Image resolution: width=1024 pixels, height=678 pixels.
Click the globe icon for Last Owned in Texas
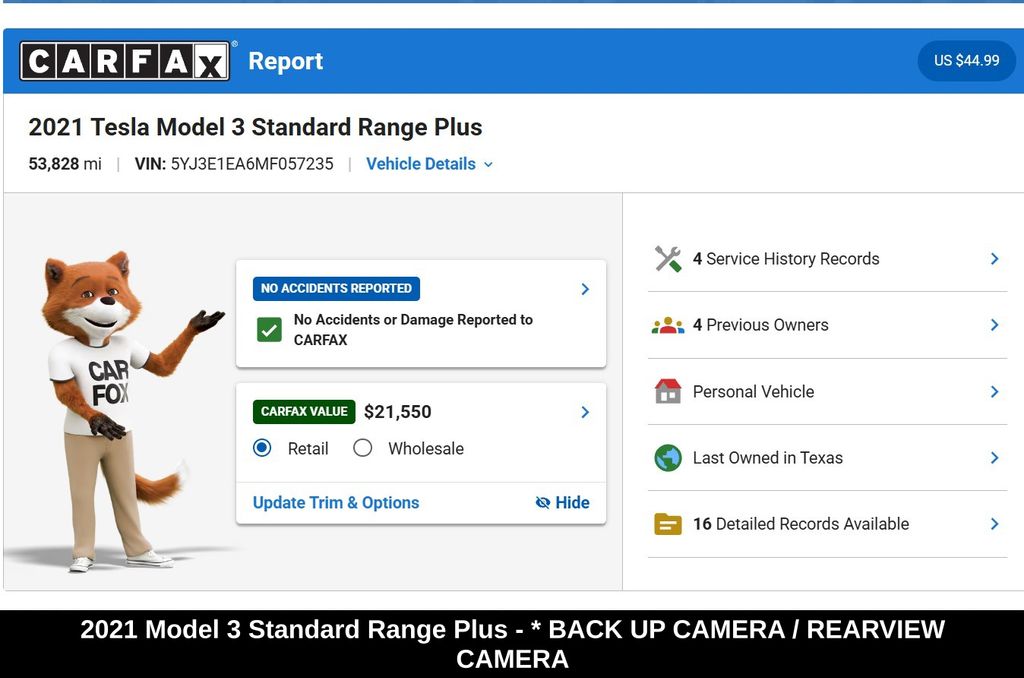667,458
